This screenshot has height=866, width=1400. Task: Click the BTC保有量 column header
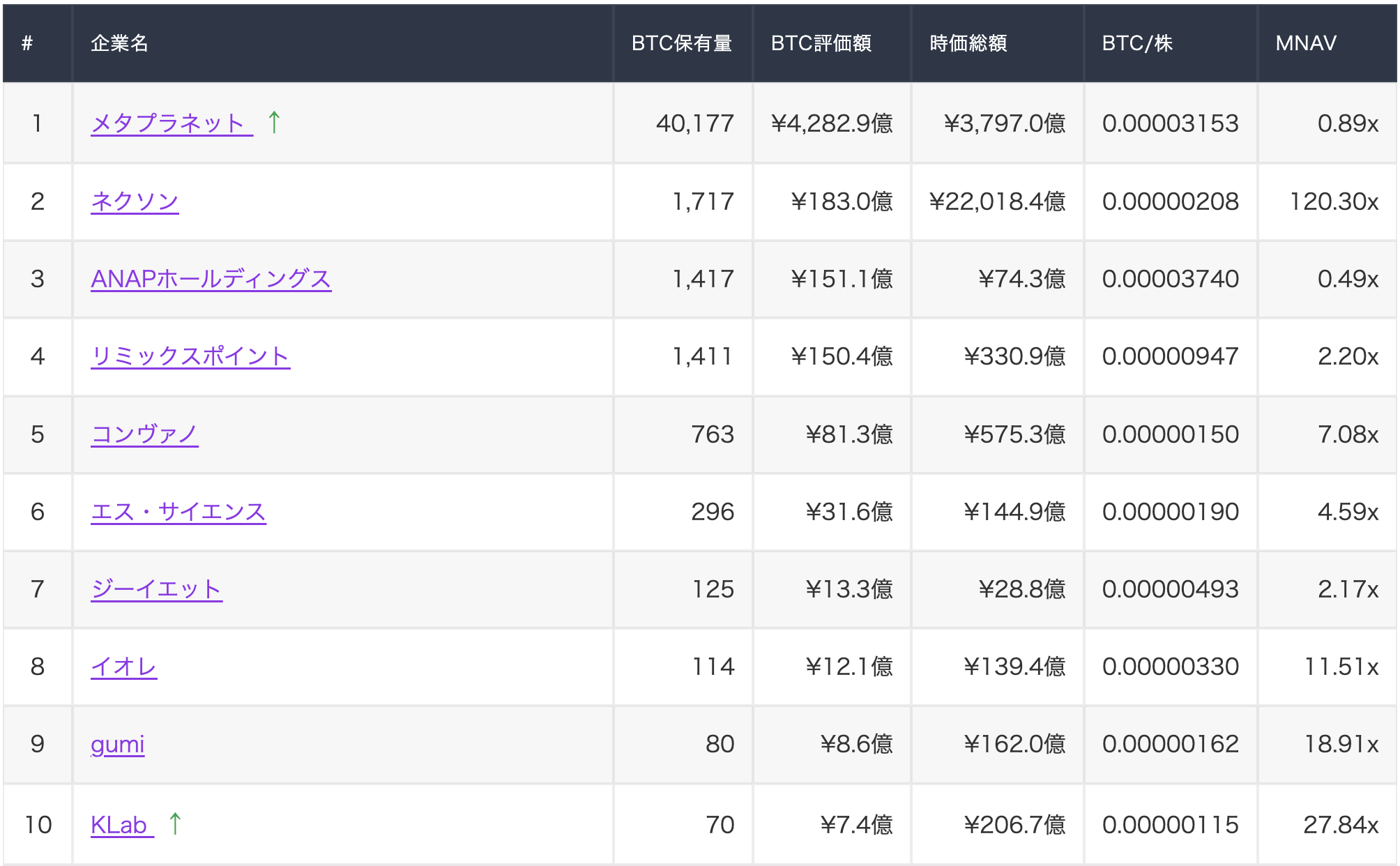point(681,43)
